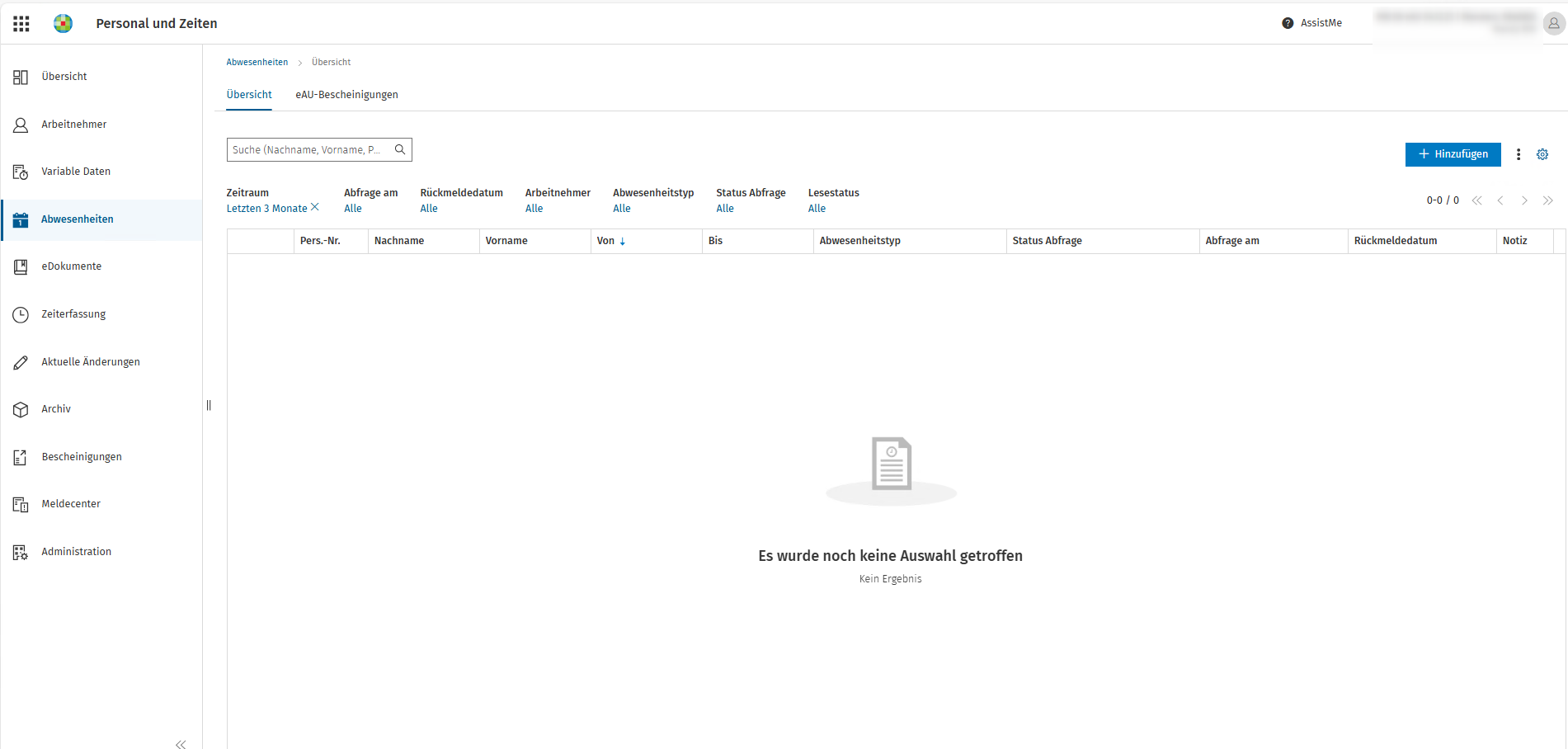Go to last page arrows
The width and height of the screenshot is (1568, 749).
1548,200
